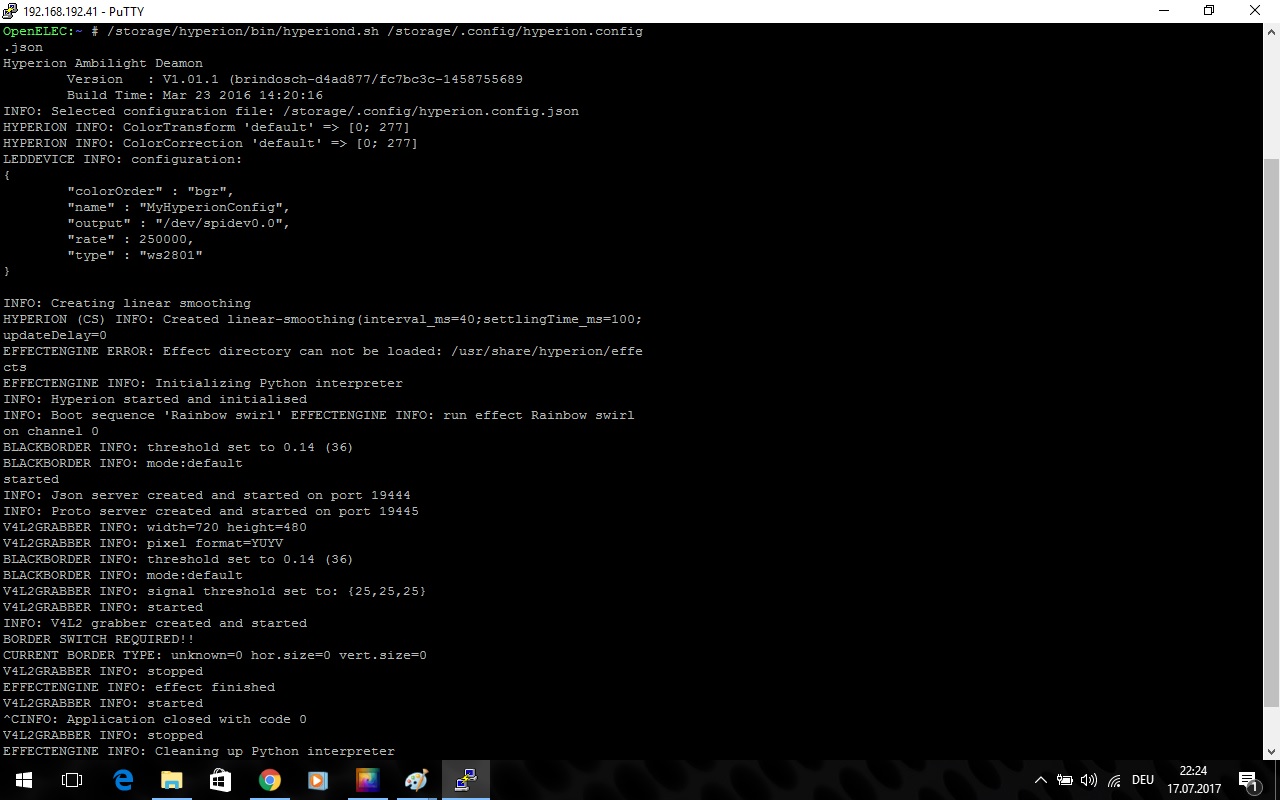Open the Windows Start menu
The image size is (1280, 800).
click(x=23, y=780)
